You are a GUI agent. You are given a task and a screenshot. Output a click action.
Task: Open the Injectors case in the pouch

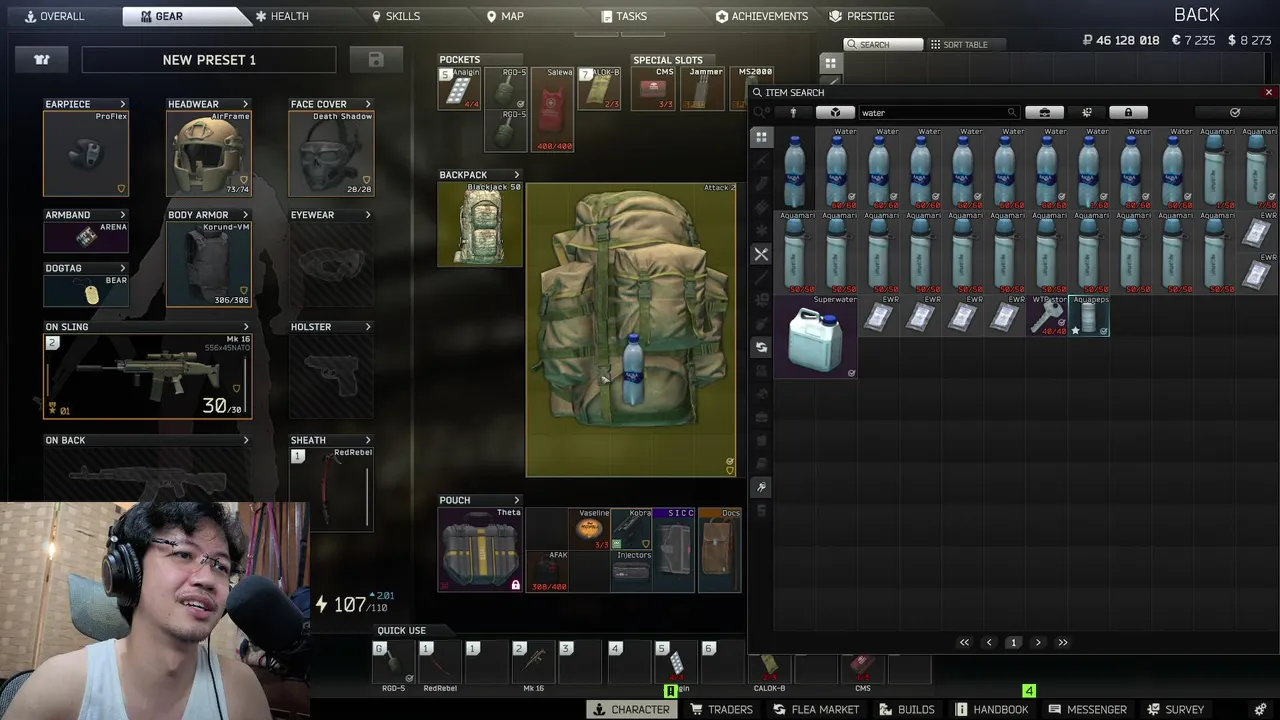point(631,571)
